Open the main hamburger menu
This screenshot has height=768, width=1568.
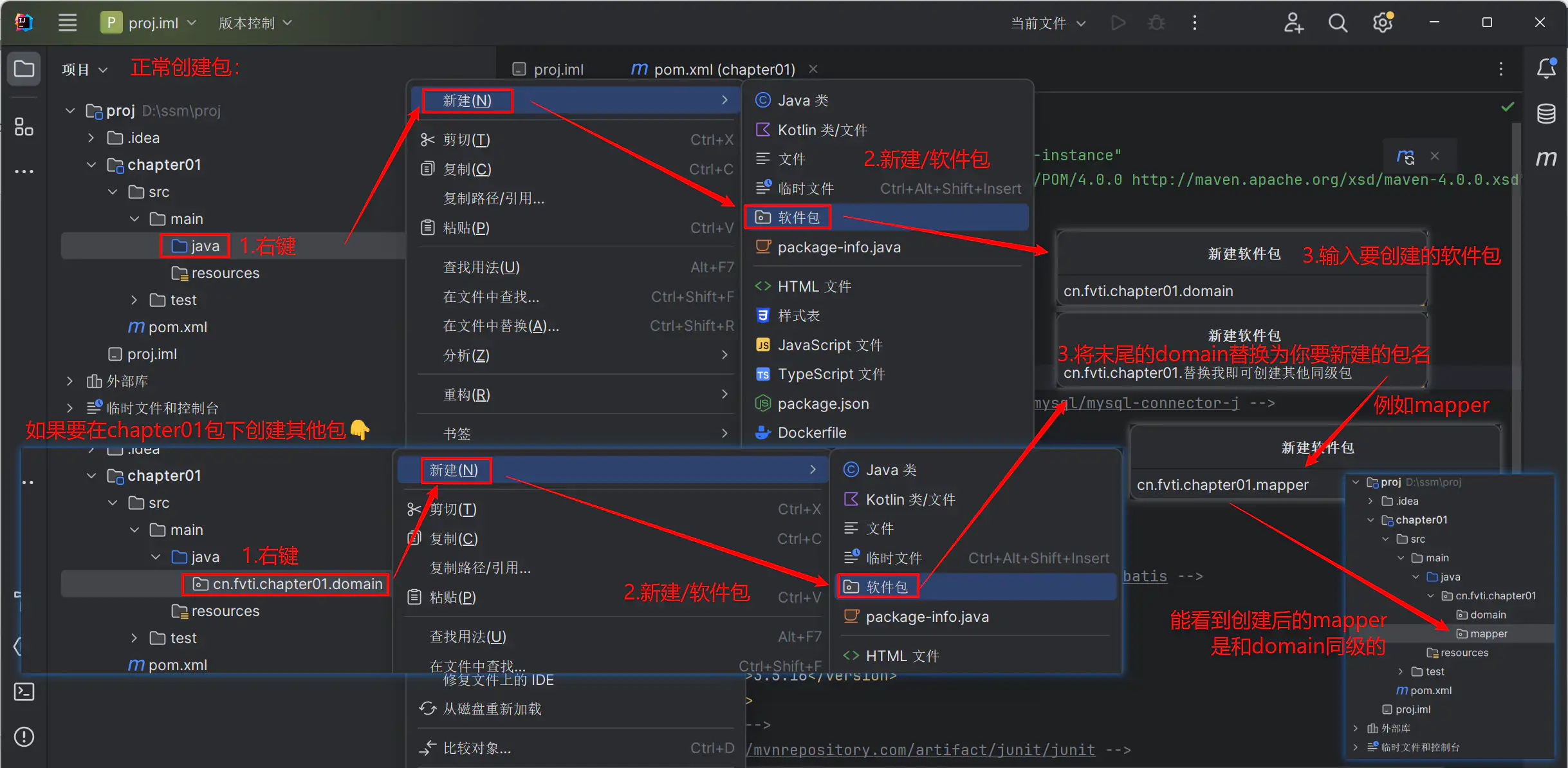(68, 23)
